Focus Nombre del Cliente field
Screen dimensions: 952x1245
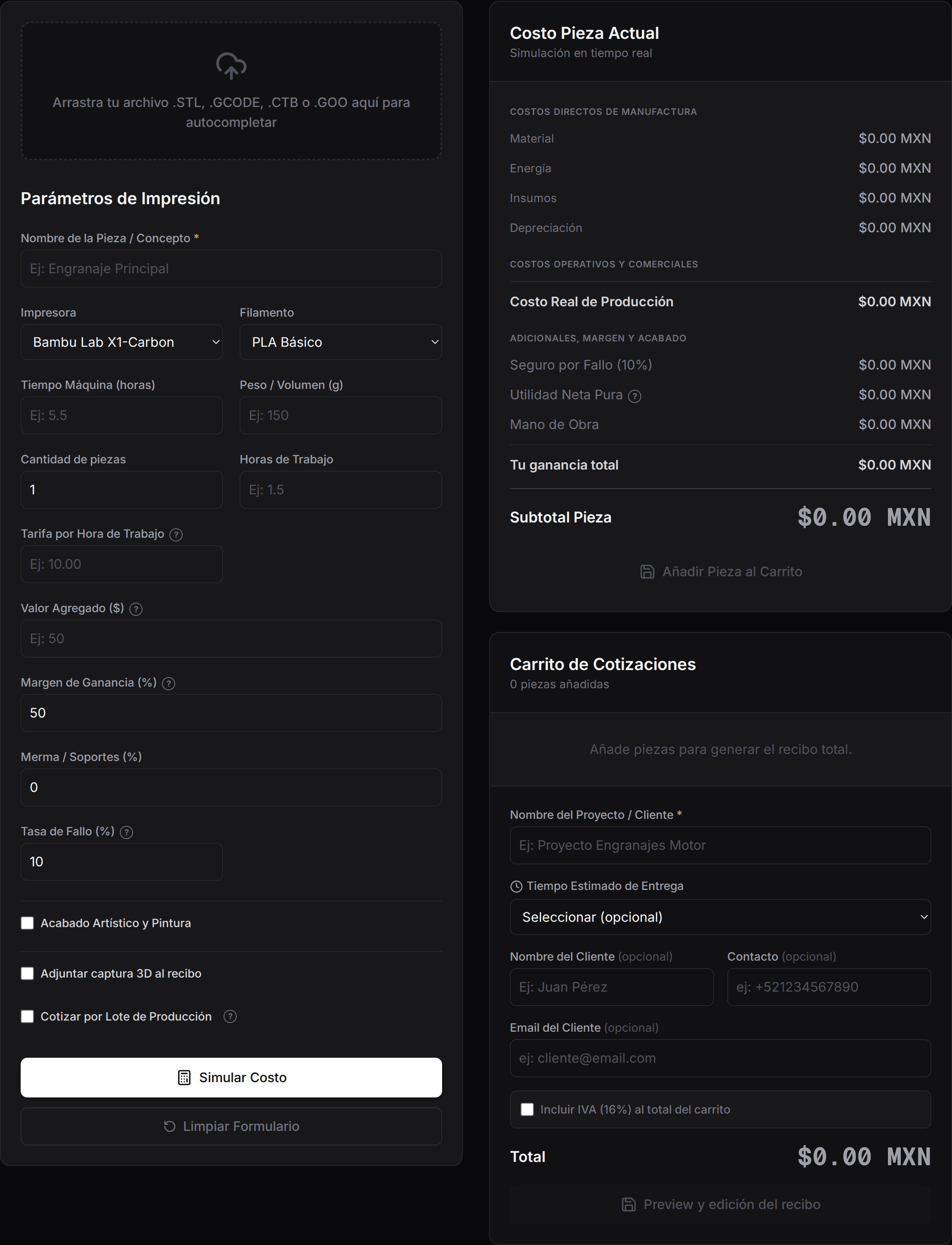612,987
